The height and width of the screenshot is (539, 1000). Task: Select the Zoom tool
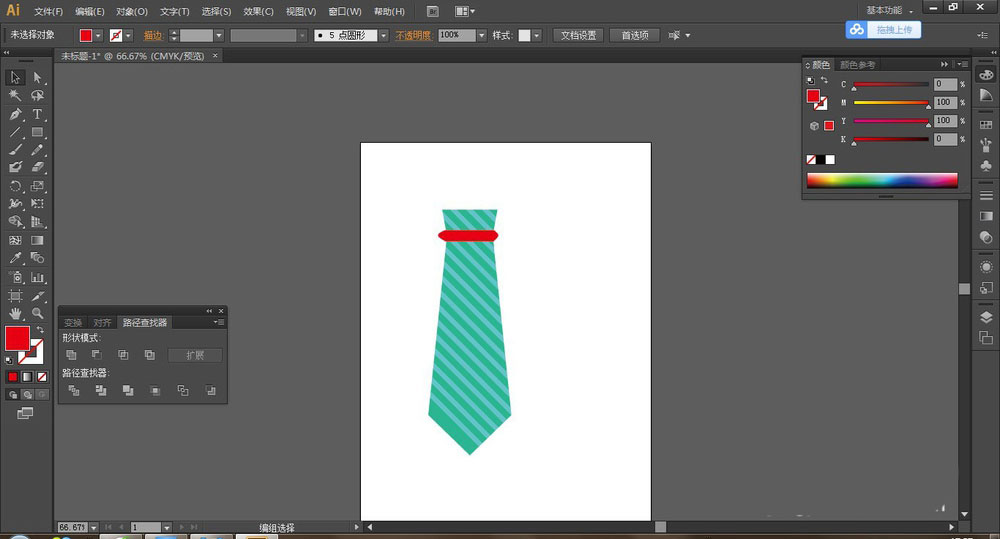pyautogui.click(x=37, y=313)
